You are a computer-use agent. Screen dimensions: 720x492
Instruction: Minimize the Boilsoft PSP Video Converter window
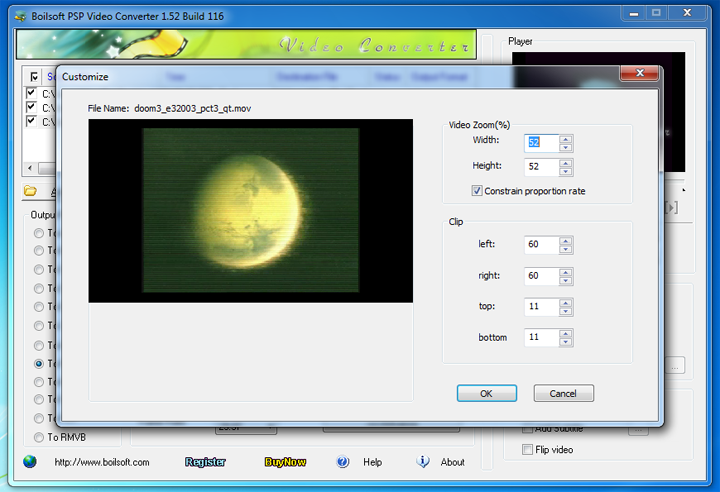click(634, 13)
